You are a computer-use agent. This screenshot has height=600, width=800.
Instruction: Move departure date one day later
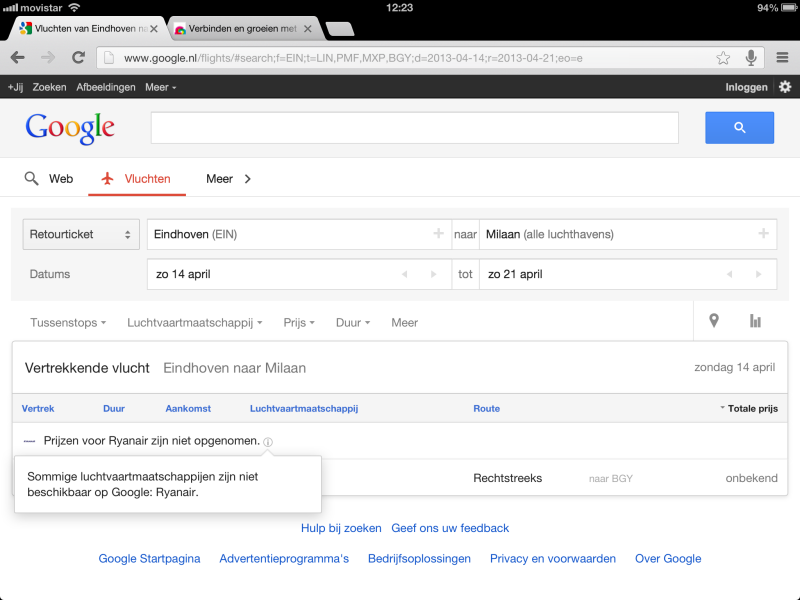[x=434, y=274]
